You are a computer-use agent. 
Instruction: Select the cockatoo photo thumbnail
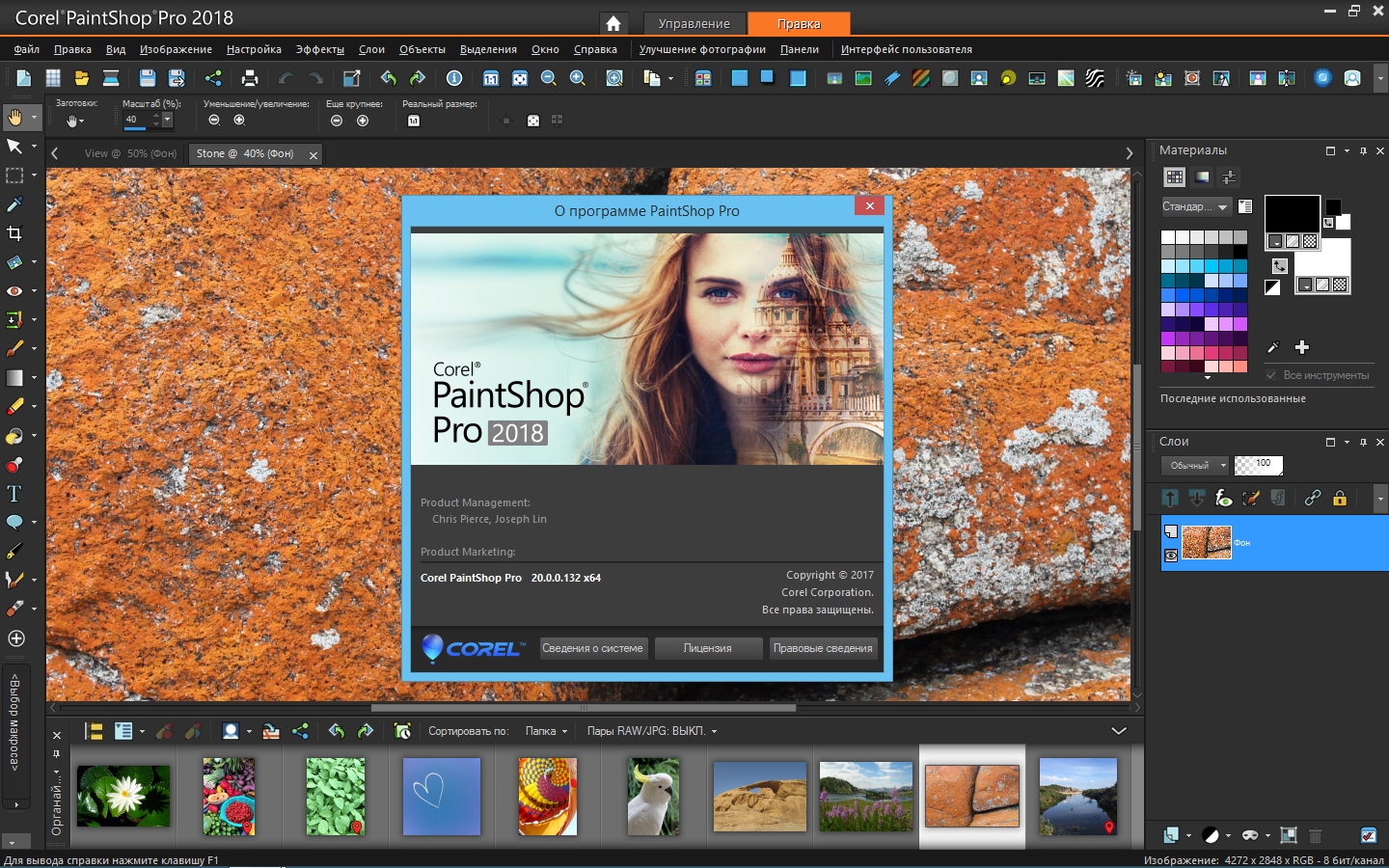[652, 797]
